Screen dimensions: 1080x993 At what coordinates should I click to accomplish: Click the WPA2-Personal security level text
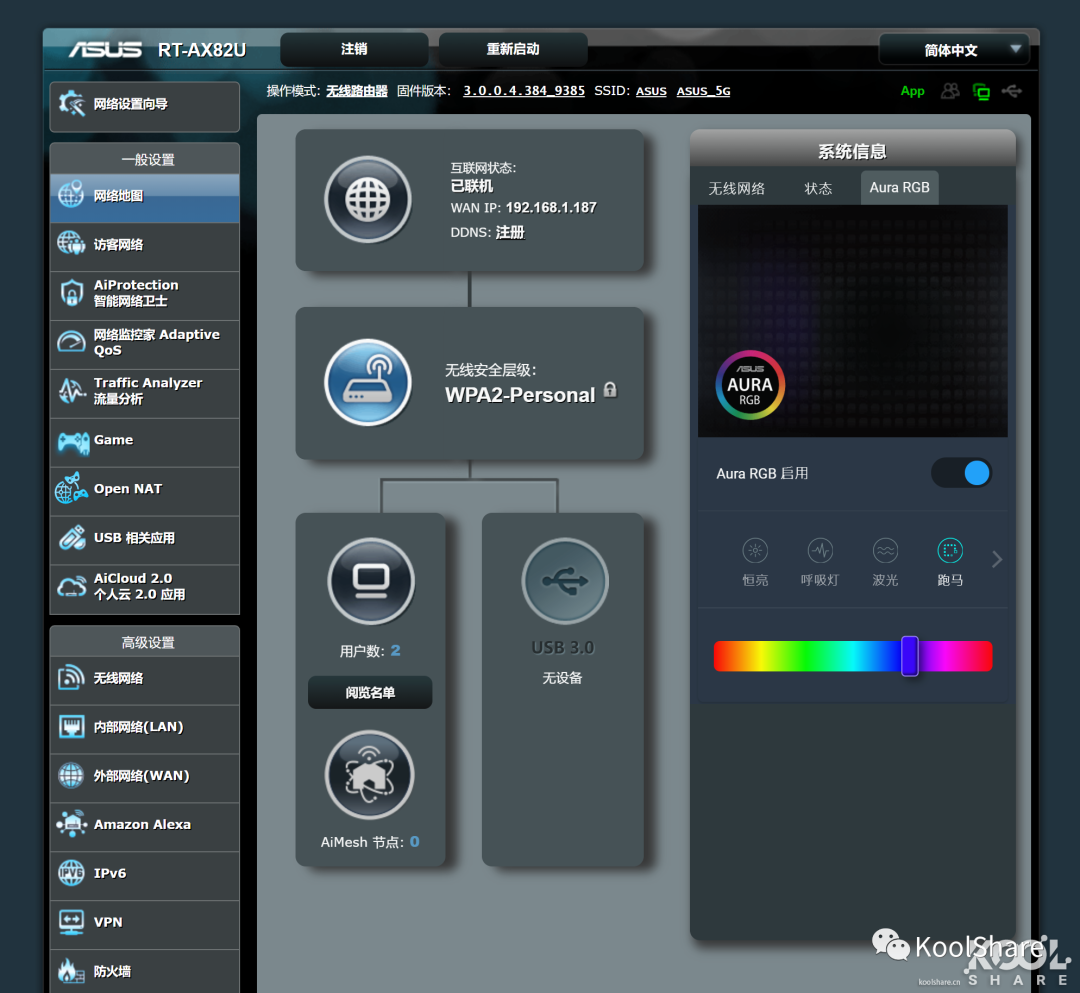tap(520, 395)
